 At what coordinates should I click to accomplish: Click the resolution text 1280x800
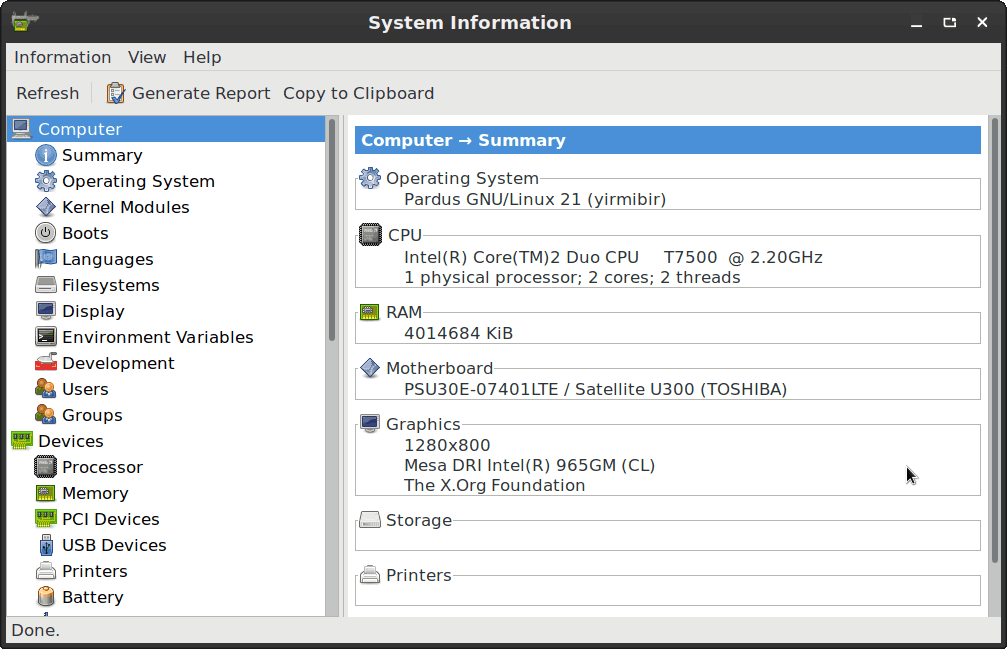coord(447,445)
